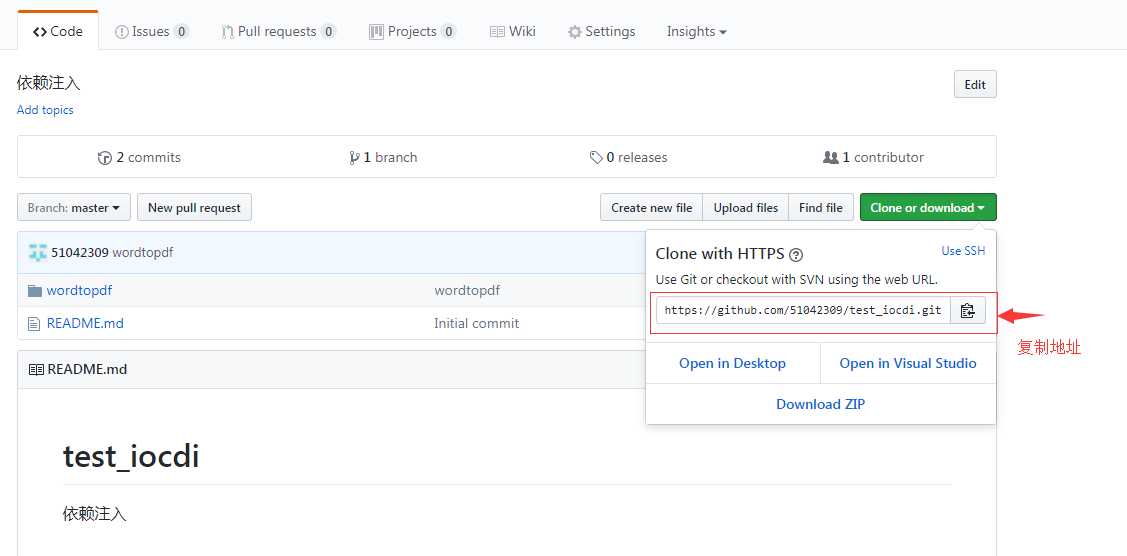The height and width of the screenshot is (556, 1127).
Task: Click the Pull requests count badge 0
Action: pos(328,32)
